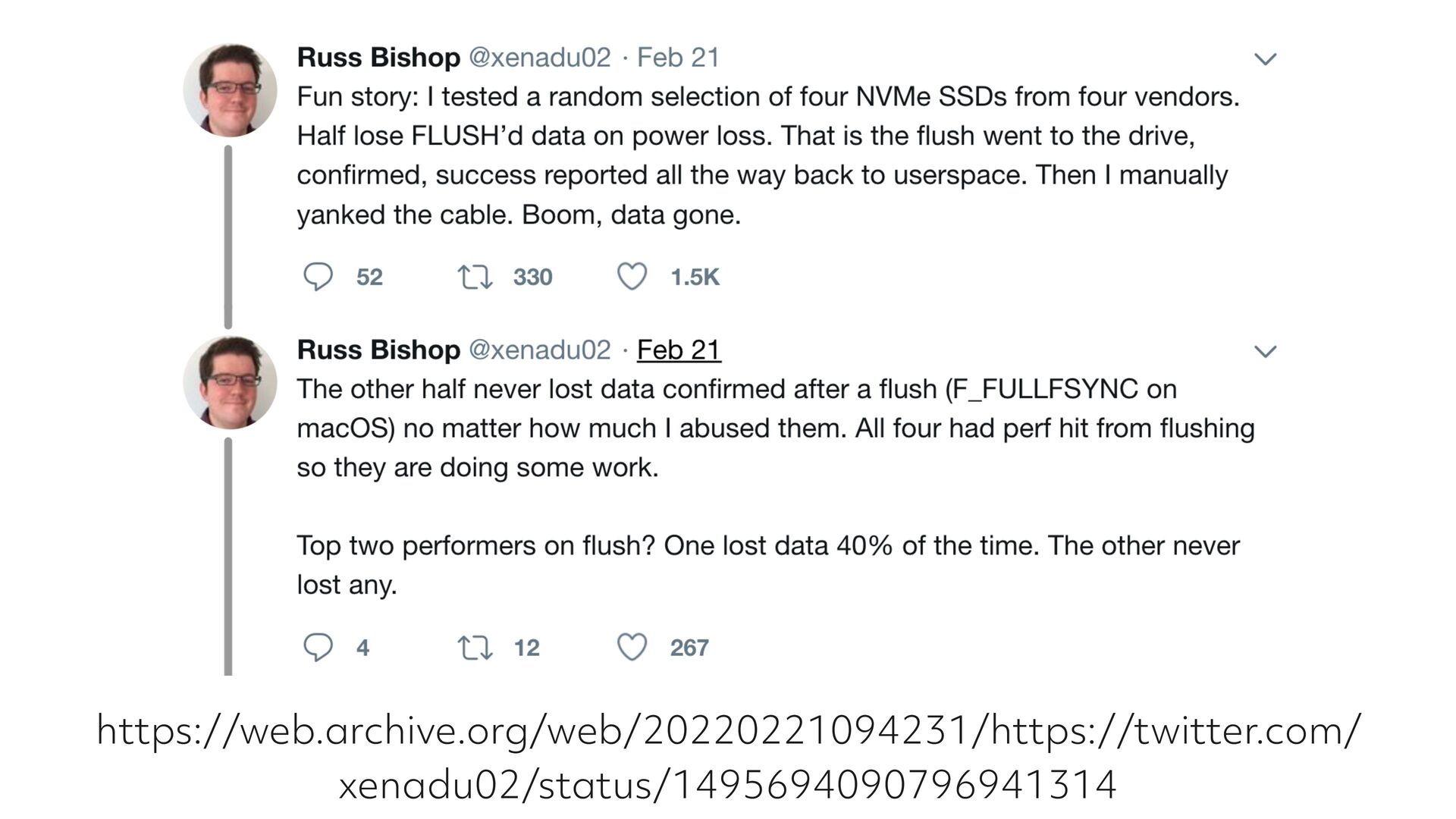1456x819 pixels.
Task: Click reply icon on second tweet
Action: click(318, 648)
